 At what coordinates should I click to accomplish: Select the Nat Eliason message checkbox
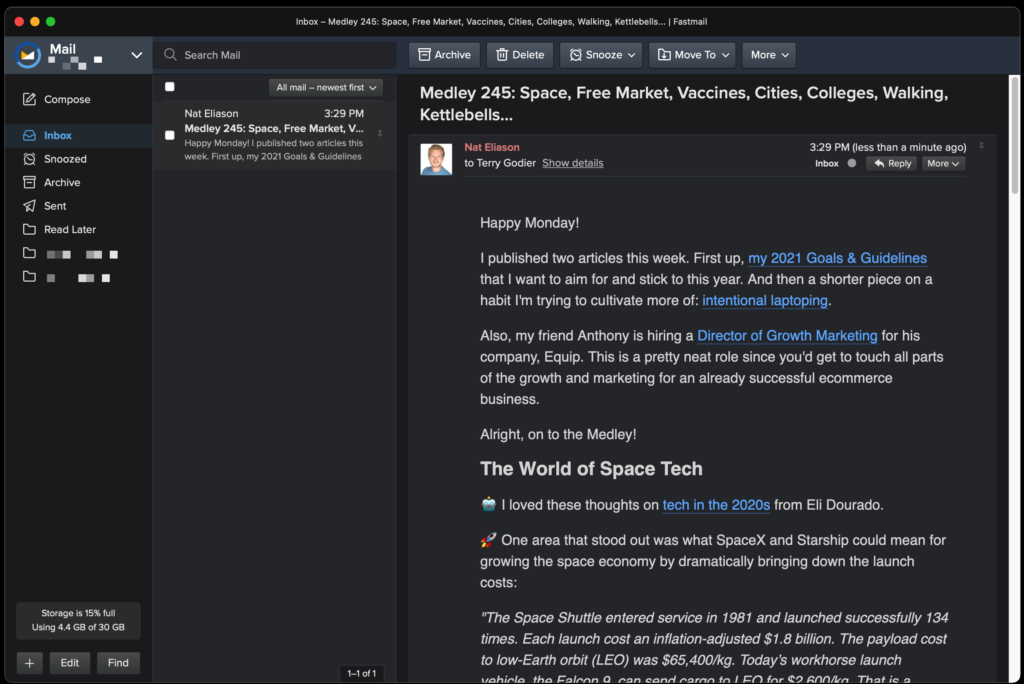click(170, 135)
